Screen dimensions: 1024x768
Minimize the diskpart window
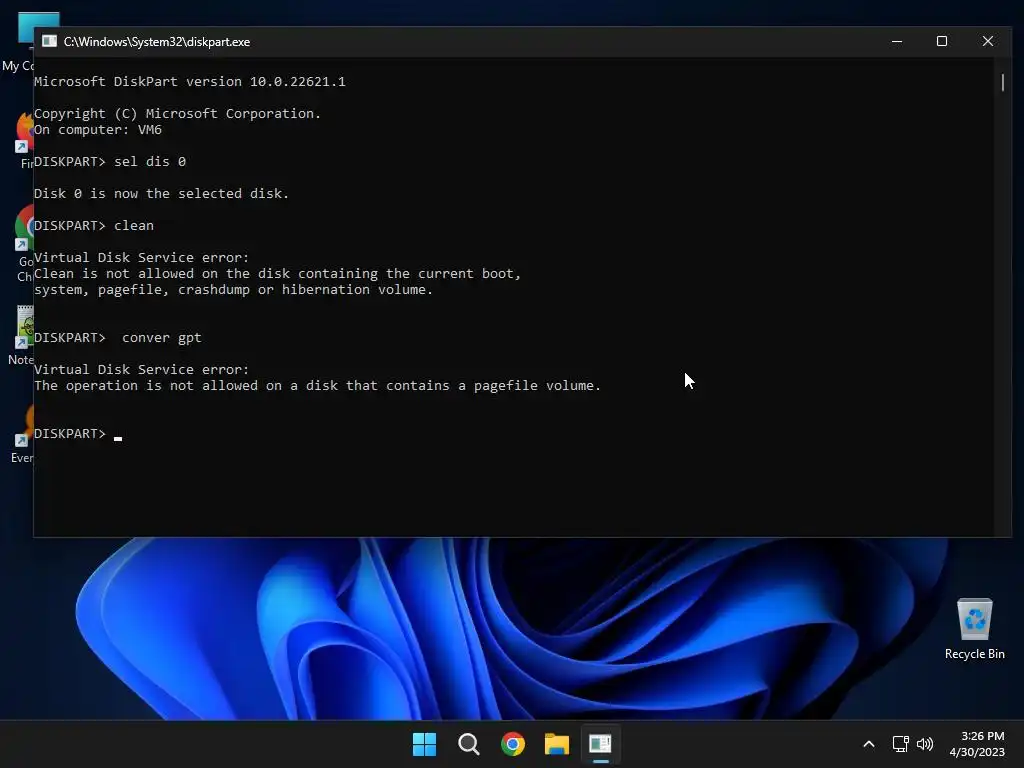tap(897, 41)
